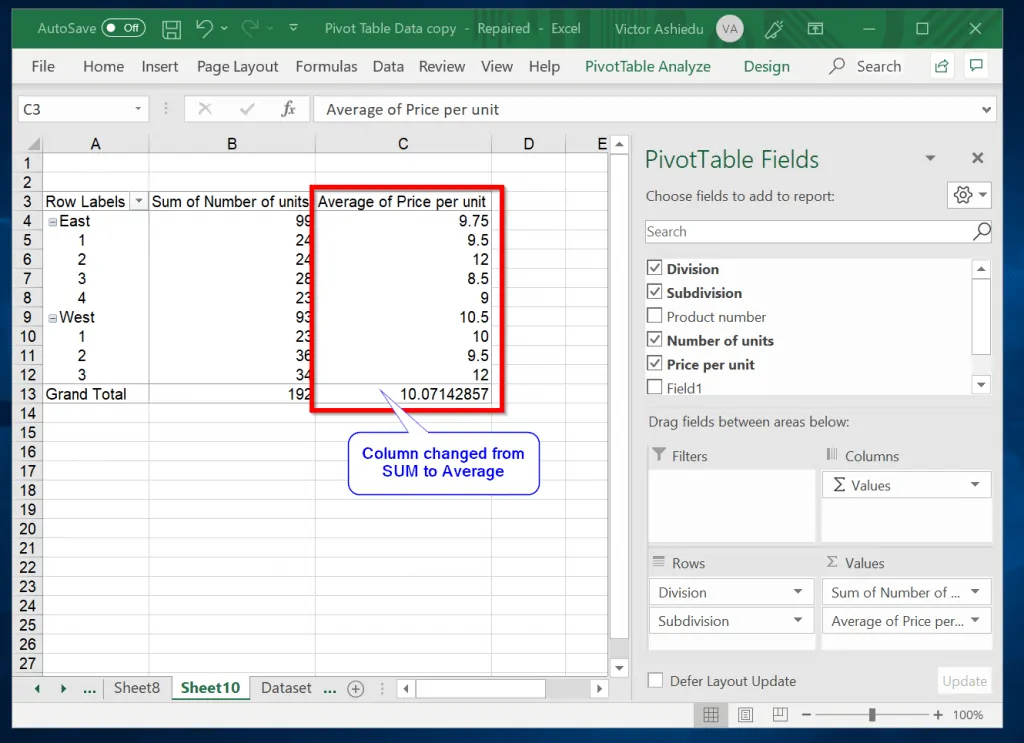Select the 10.07142857 cell

click(x=403, y=394)
